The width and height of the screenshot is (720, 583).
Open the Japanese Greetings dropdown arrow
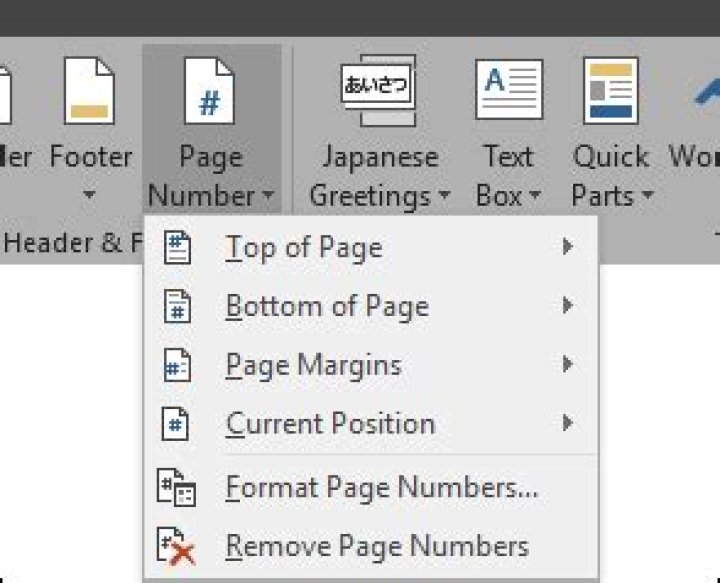(444, 195)
